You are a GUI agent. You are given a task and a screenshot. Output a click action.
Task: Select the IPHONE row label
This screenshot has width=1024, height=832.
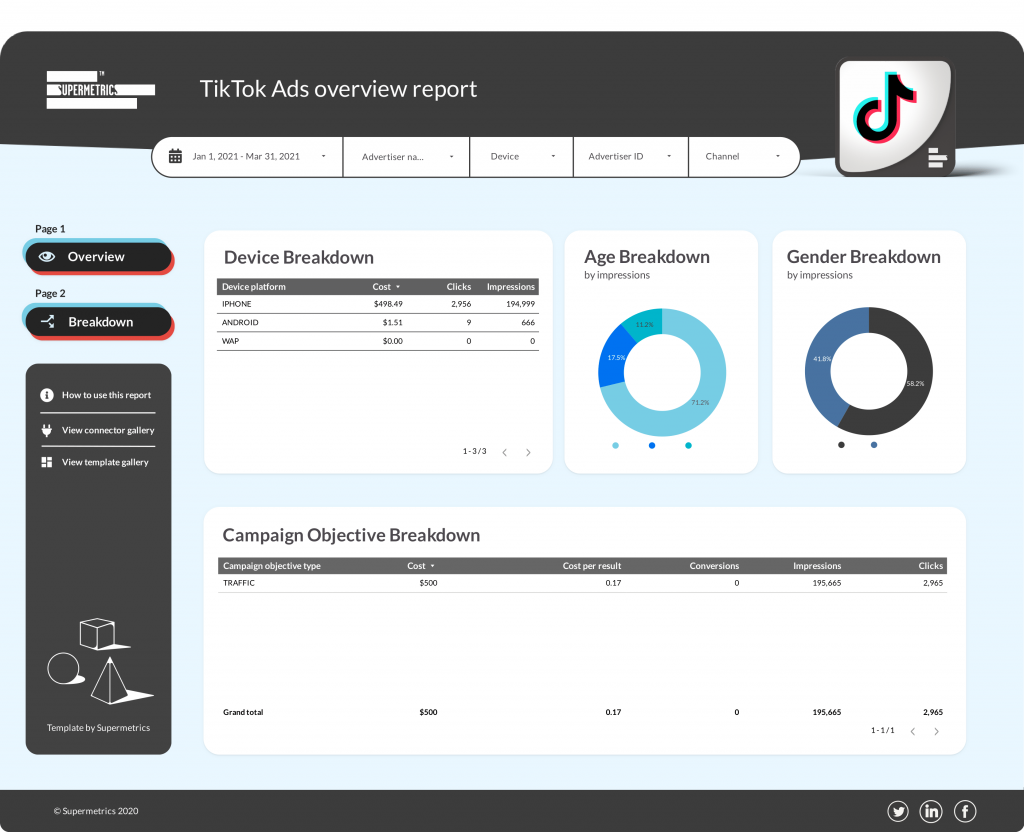tap(236, 304)
